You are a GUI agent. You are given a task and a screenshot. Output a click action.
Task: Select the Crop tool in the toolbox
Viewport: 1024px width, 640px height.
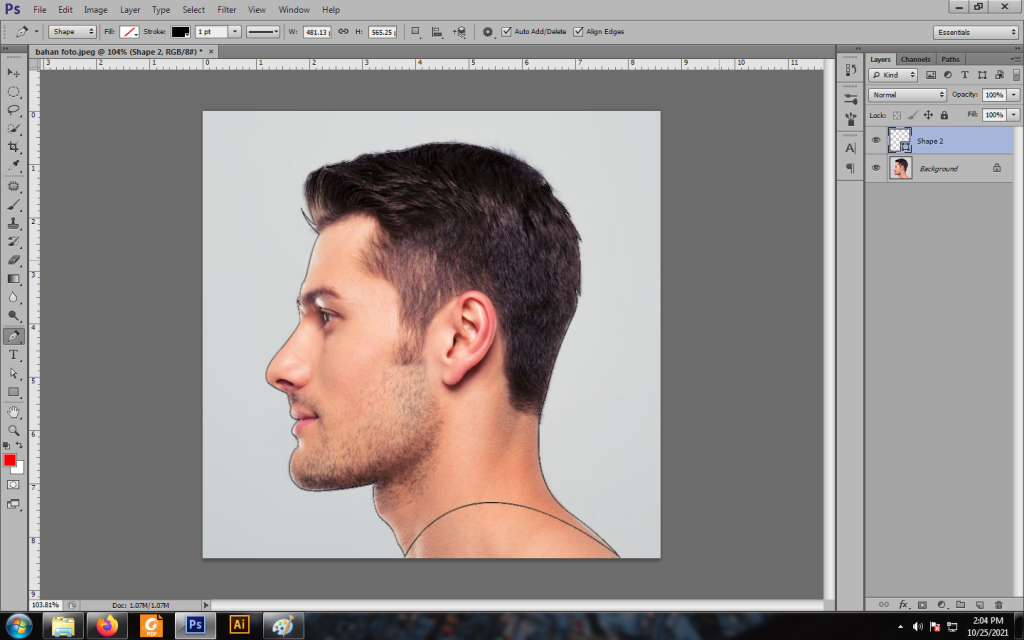point(14,147)
